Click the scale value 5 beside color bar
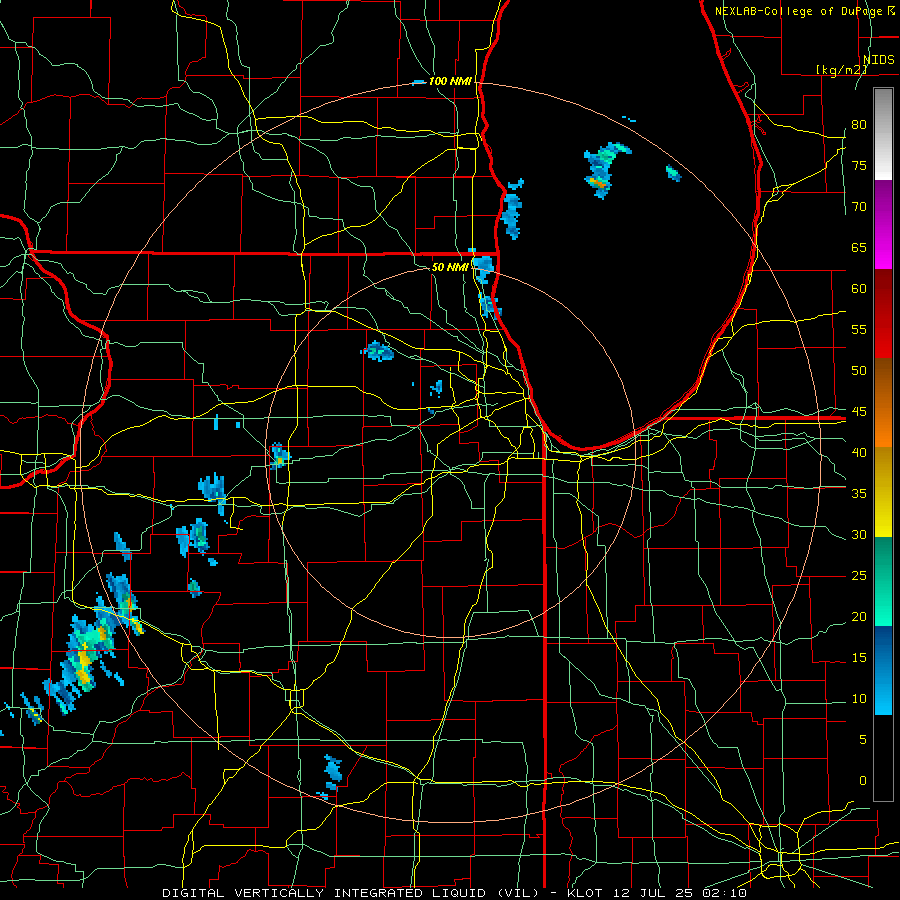Image resolution: width=900 pixels, height=900 pixels. (863, 739)
